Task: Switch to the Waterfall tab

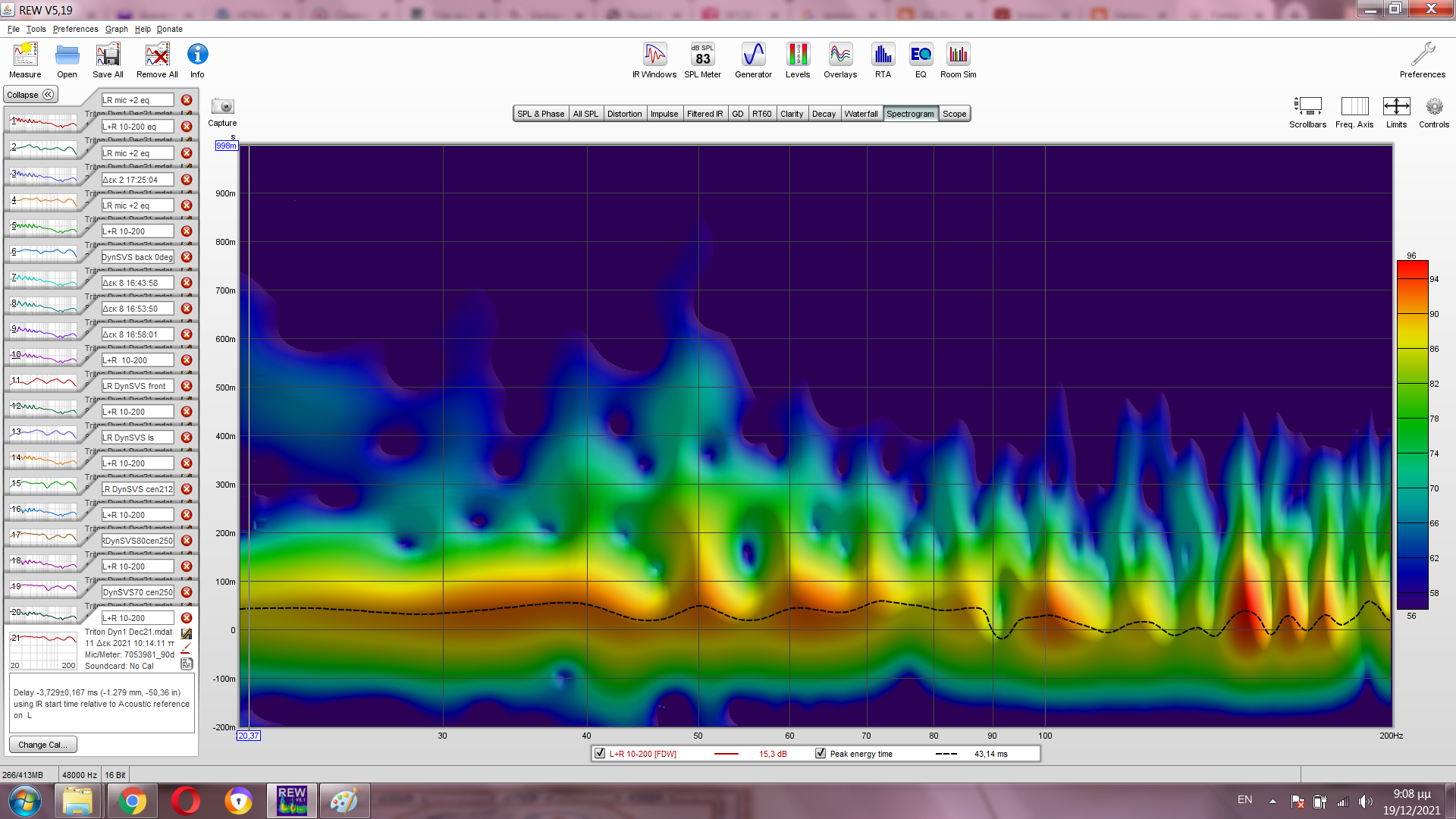Action: [861, 114]
